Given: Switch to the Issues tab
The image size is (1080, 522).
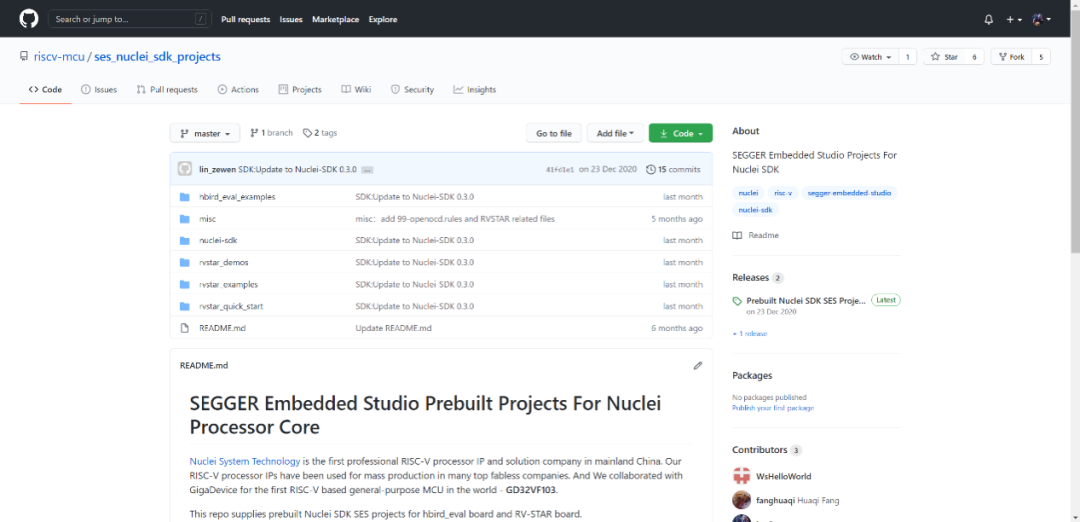Looking at the screenshot, I should (99, 90).
